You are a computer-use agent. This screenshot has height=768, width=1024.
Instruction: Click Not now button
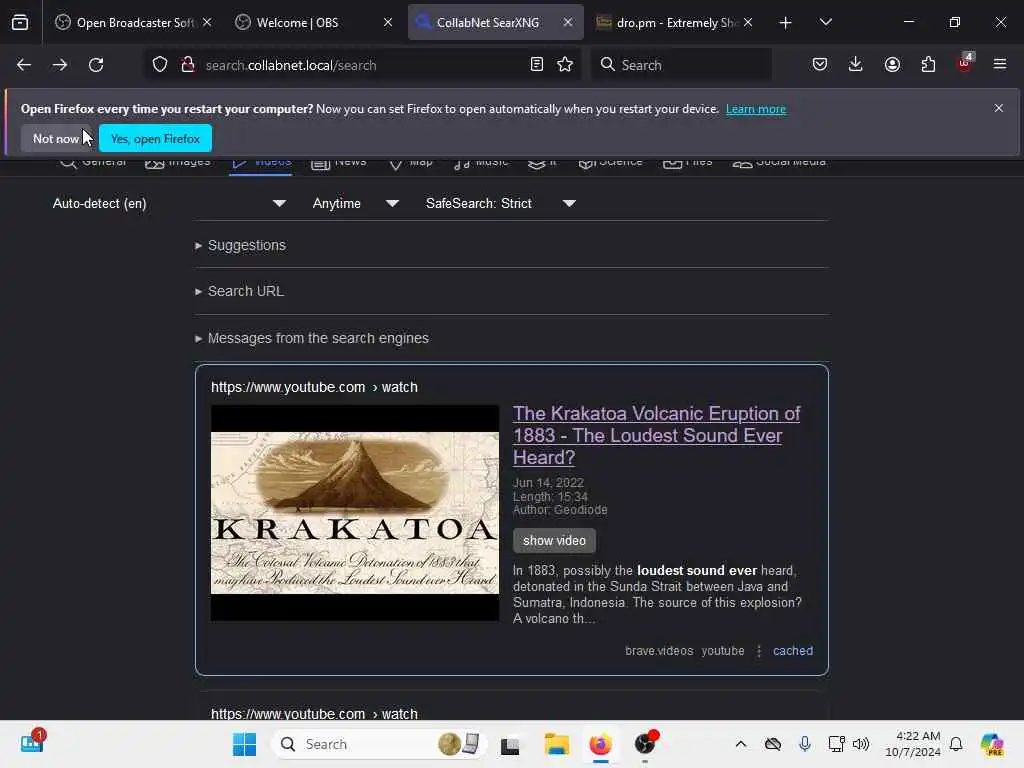point(56,138)
